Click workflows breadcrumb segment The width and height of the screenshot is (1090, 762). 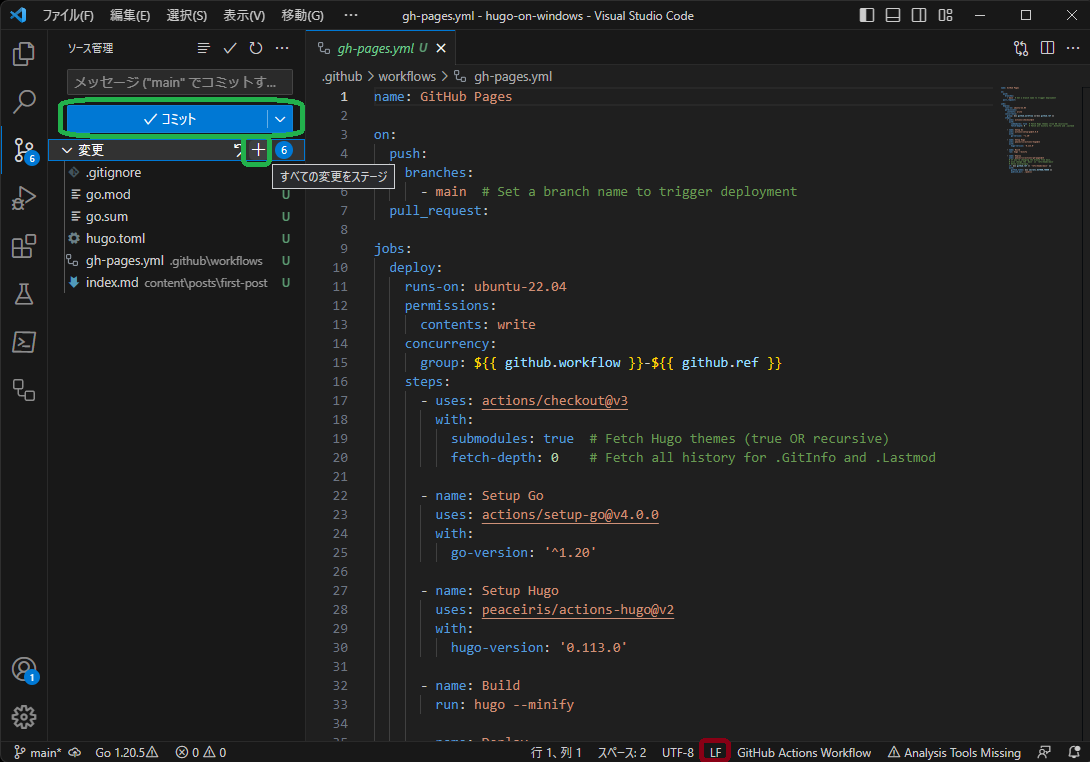coord(407,76)
